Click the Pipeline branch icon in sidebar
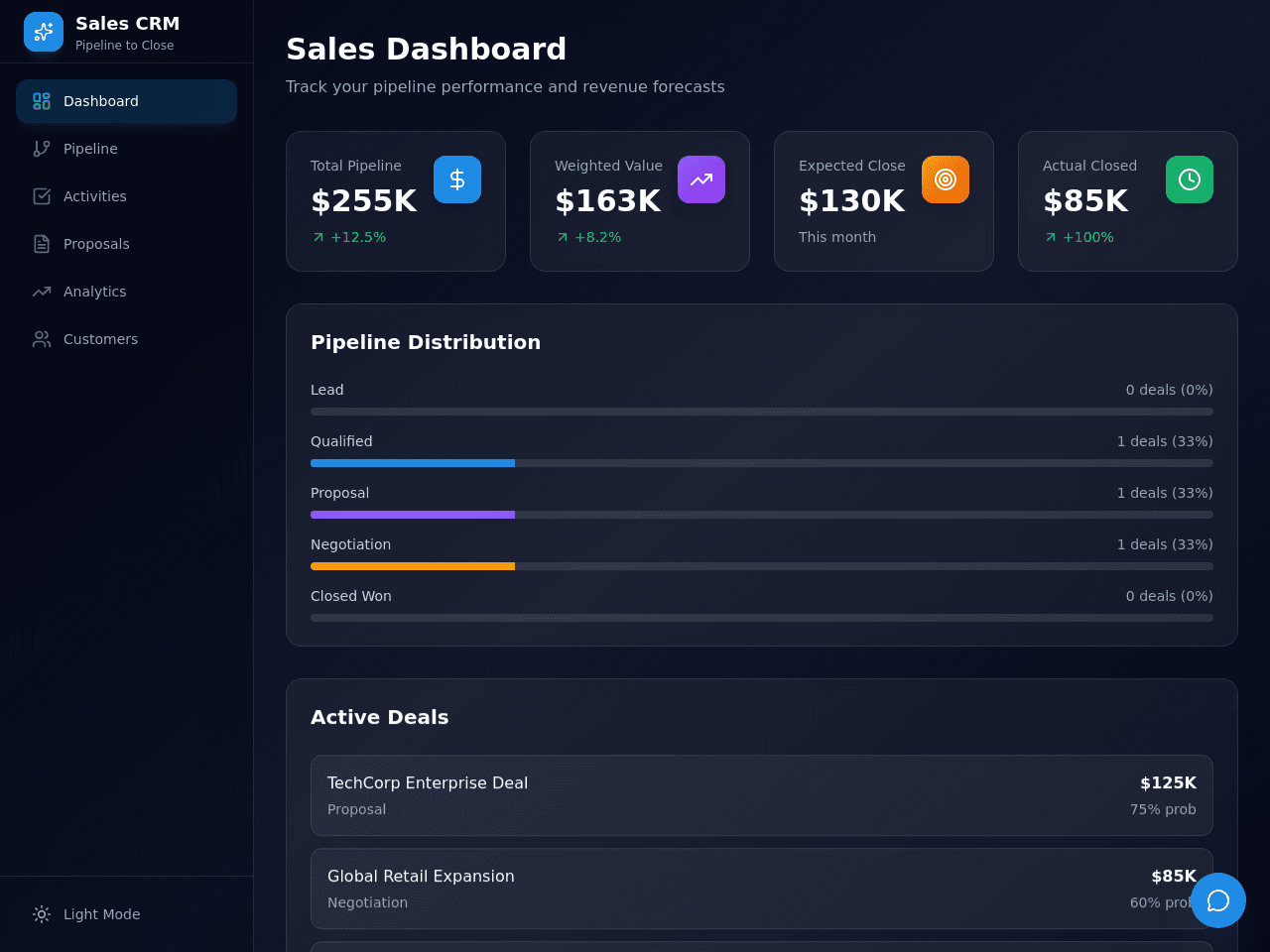 (42, 149)
